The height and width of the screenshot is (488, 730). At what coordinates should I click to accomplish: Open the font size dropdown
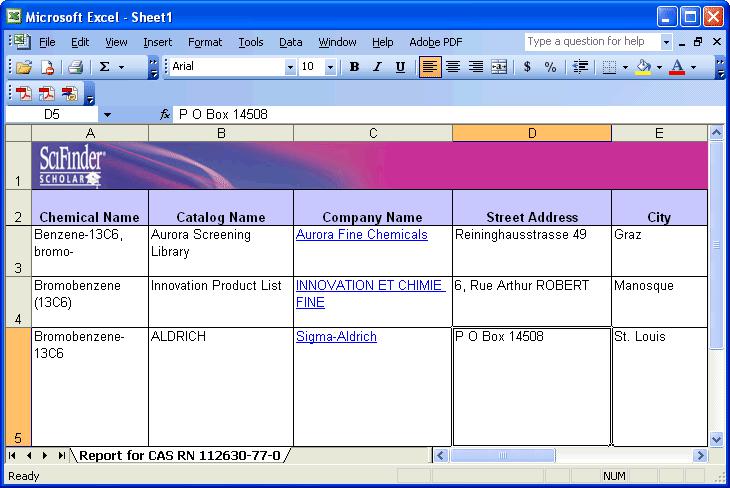tap(330, 67)
